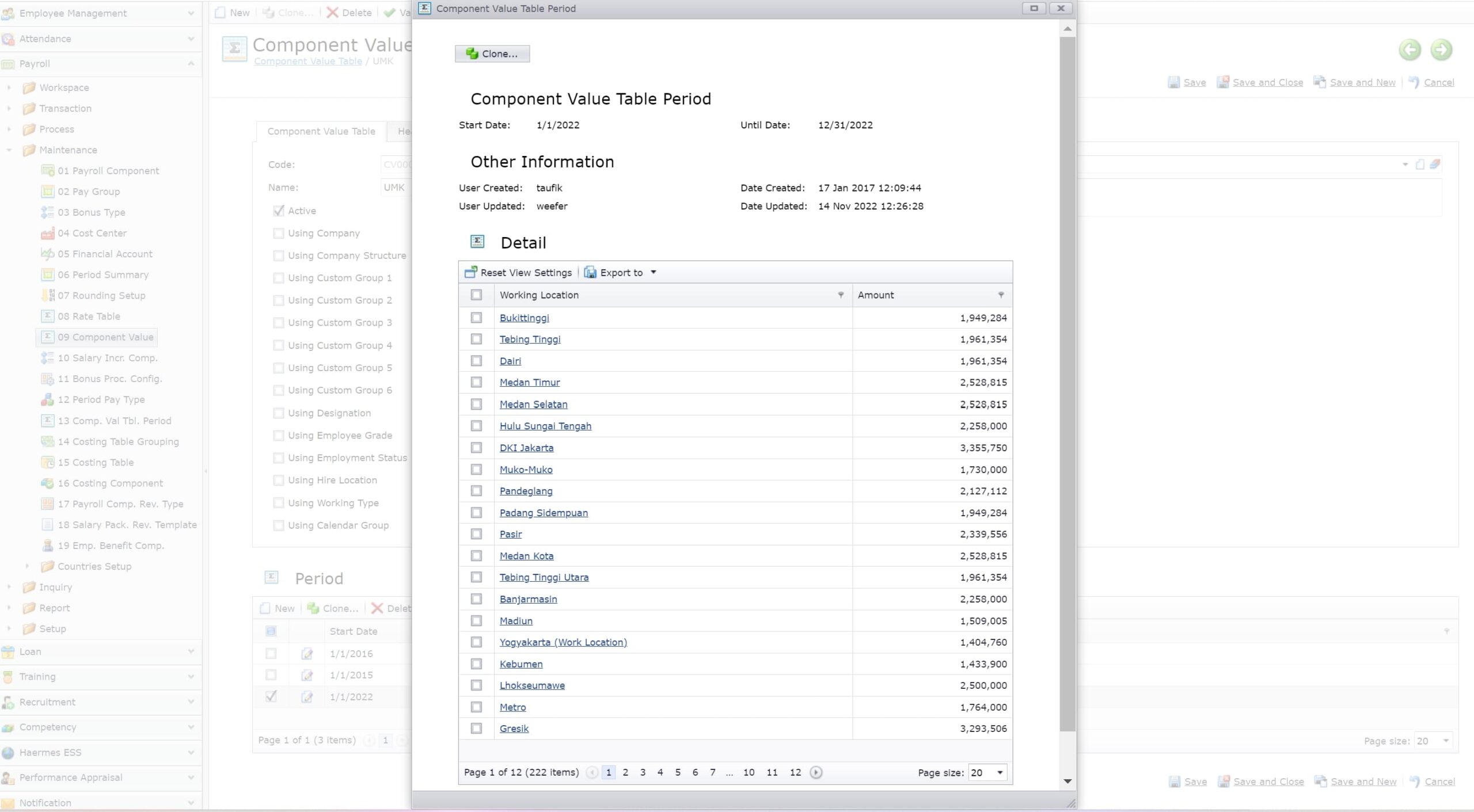Toggle the Active checkbox in background form
The width and height of the screenshot is (1474, 812).
tap(279, 211)
